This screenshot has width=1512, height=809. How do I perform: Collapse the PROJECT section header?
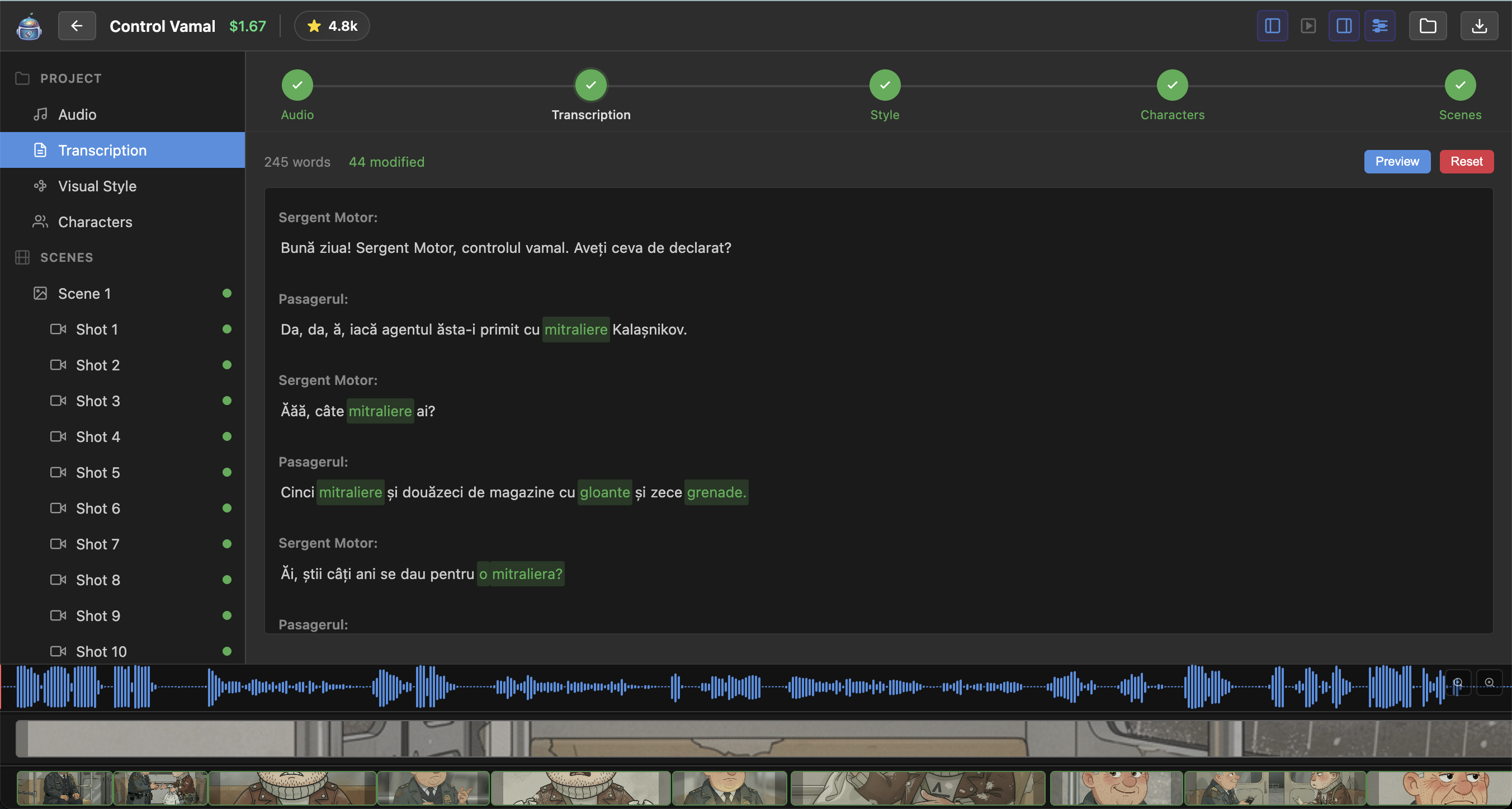pos(70,78)
